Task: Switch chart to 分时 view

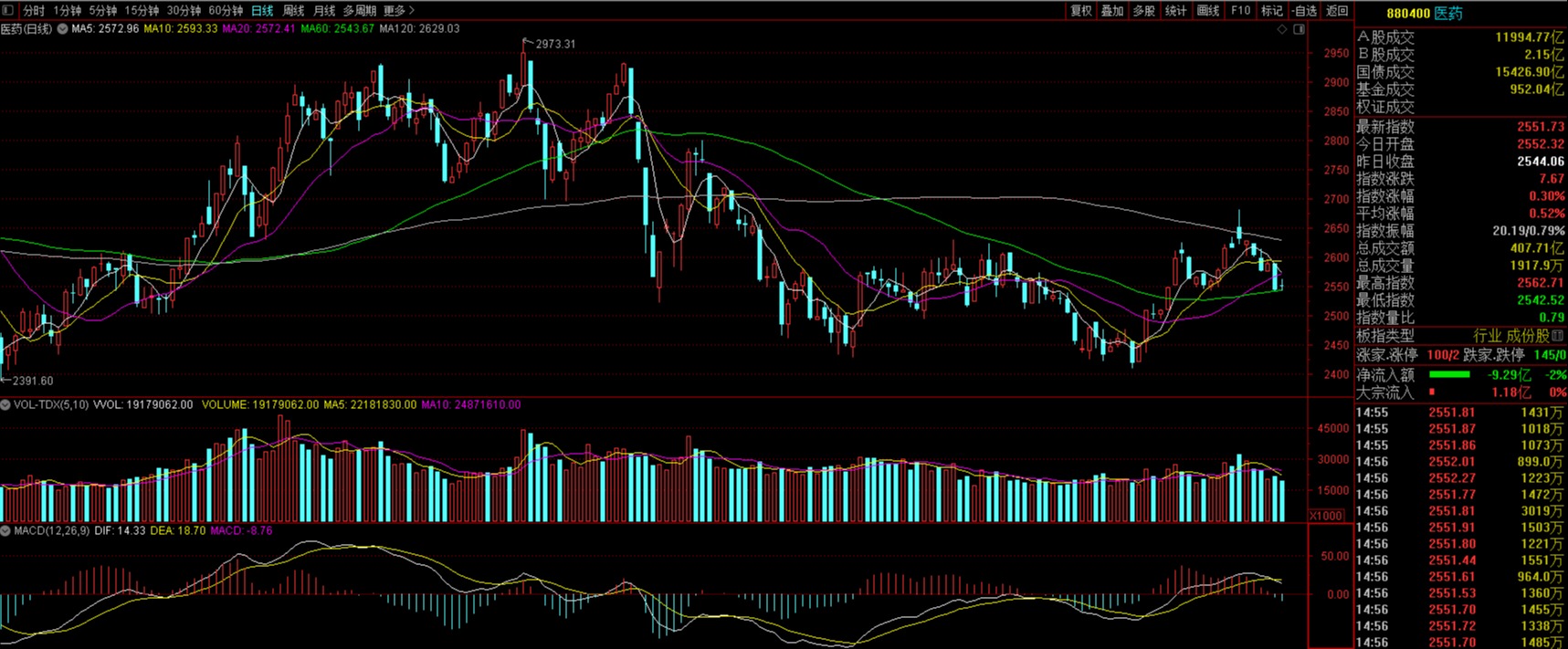Action: (34, 10)
